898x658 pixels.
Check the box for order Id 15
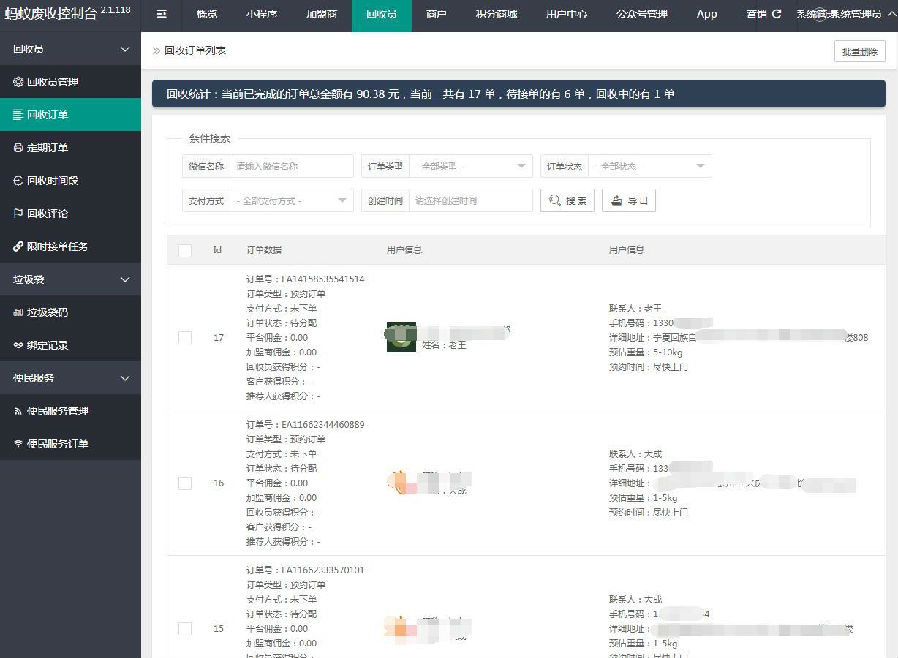[x=184, y=628]
